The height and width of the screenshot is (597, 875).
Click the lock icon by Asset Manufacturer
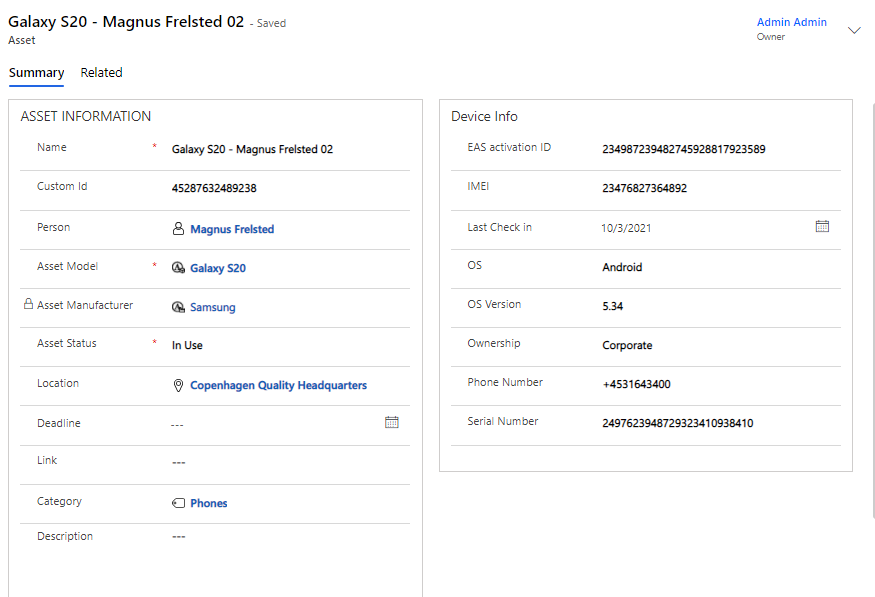click(28, 305)
